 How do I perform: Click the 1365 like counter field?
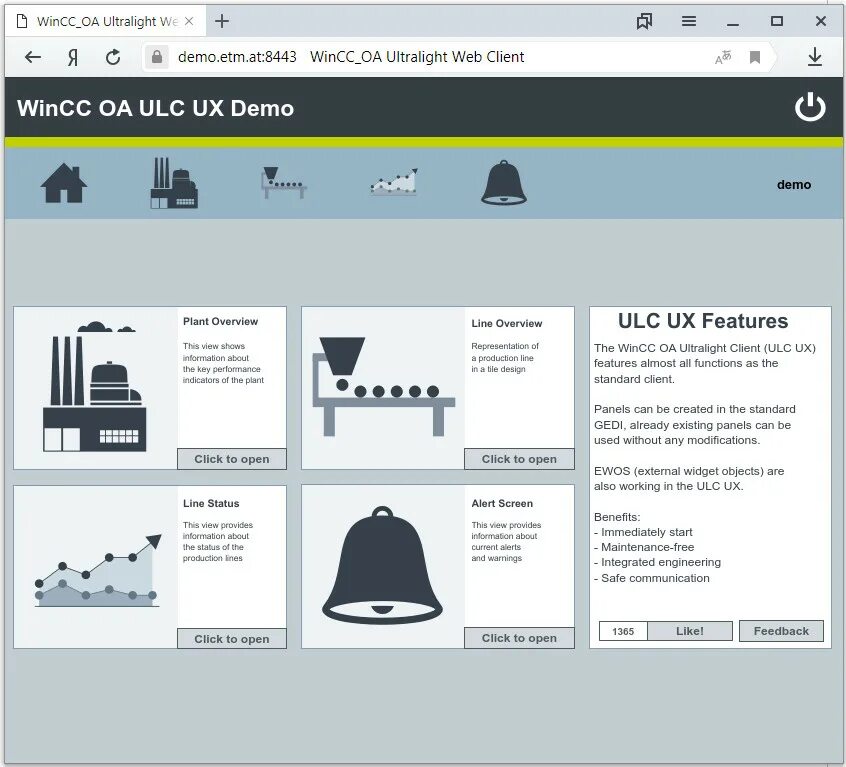623,631
